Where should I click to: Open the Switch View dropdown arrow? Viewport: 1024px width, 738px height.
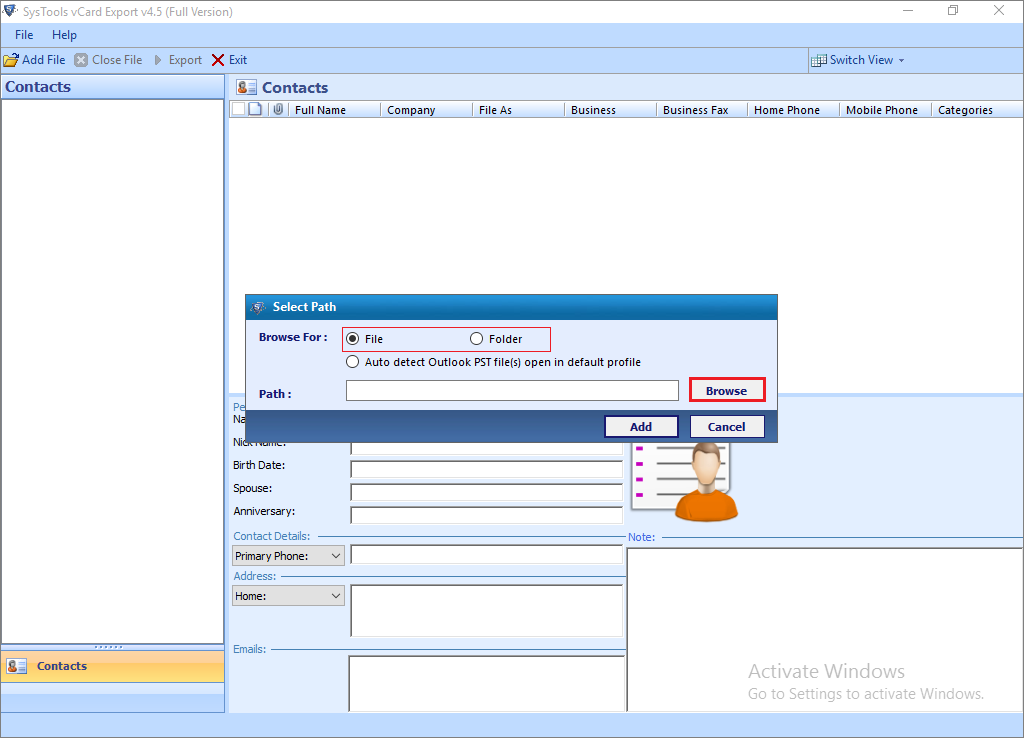coord(902,61)
